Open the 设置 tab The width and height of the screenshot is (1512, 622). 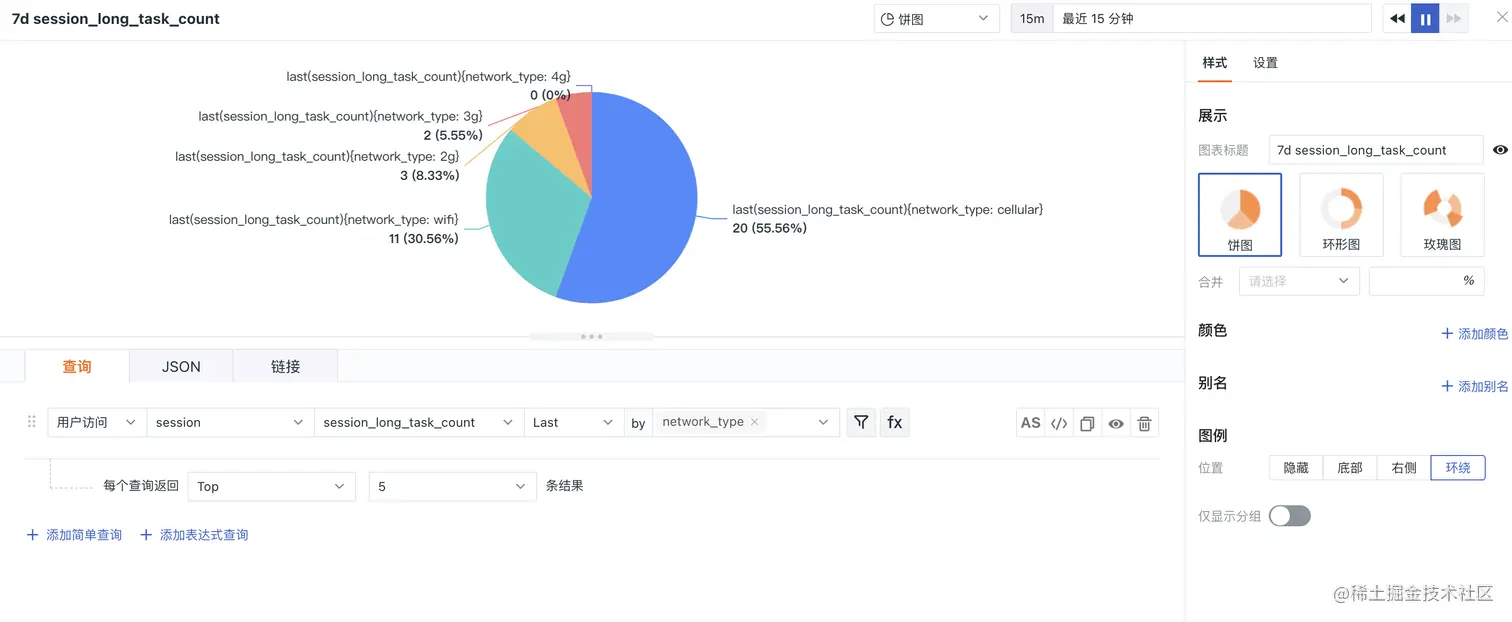point(1265,63)
